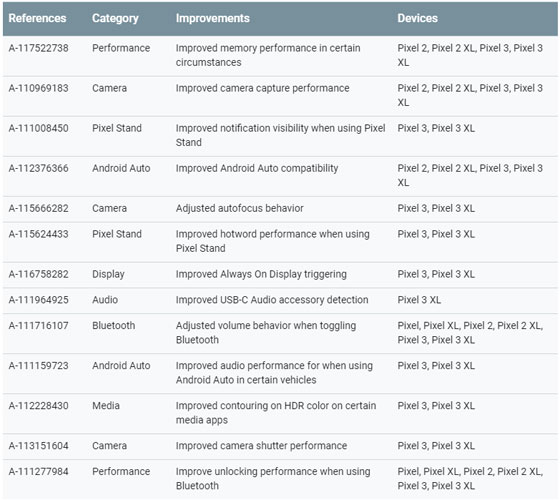Click Performance category in A-117522738 row

(121, 48)
